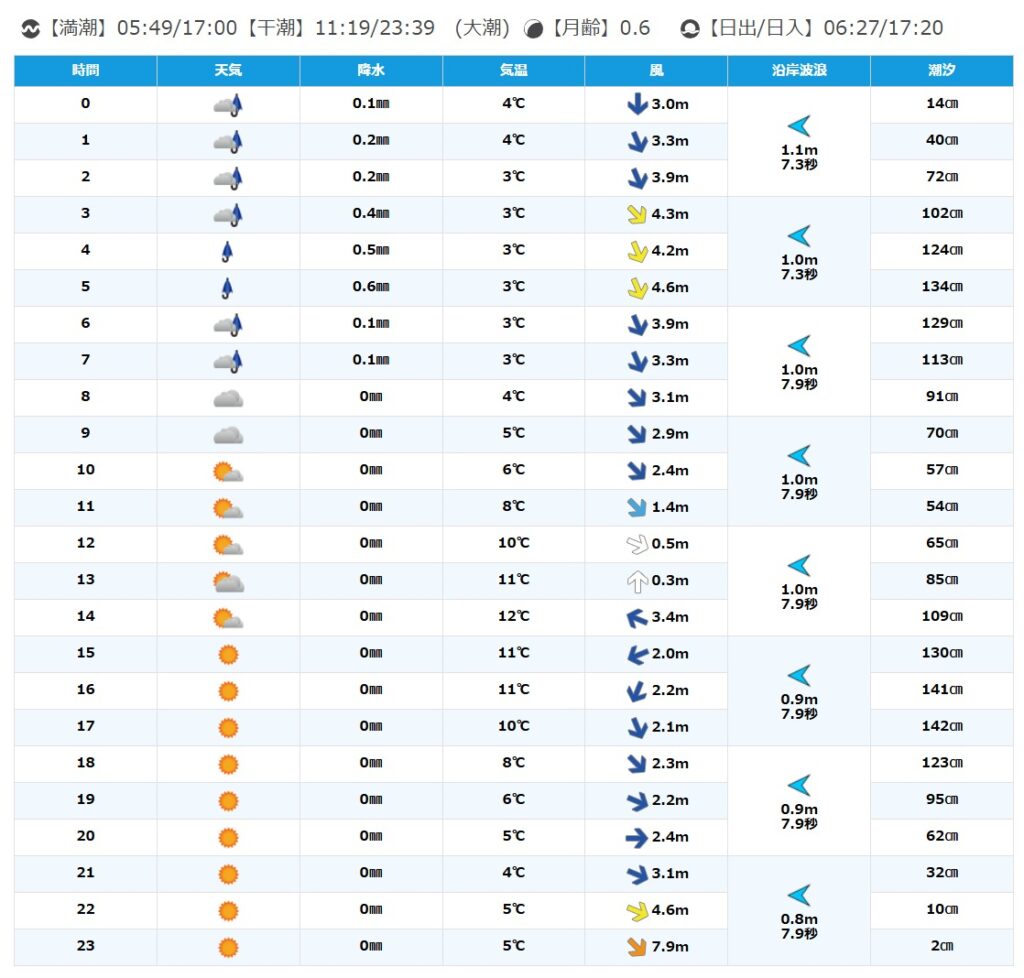Click the sunrise icon beside 日出/日入
This screenshot has height=978, width=1024.
pos(689,29)
